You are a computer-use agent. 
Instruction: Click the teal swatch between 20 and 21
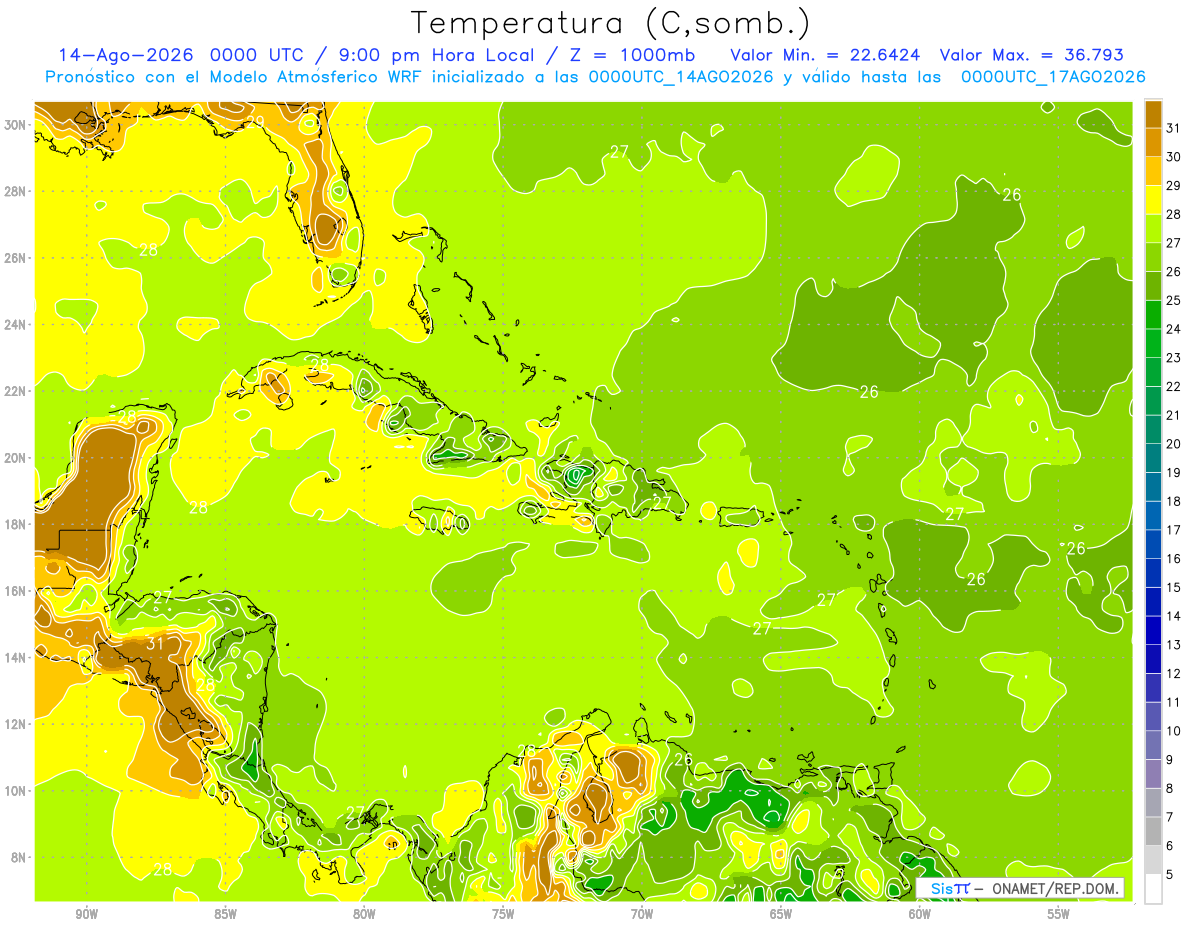click(1153, 429)
